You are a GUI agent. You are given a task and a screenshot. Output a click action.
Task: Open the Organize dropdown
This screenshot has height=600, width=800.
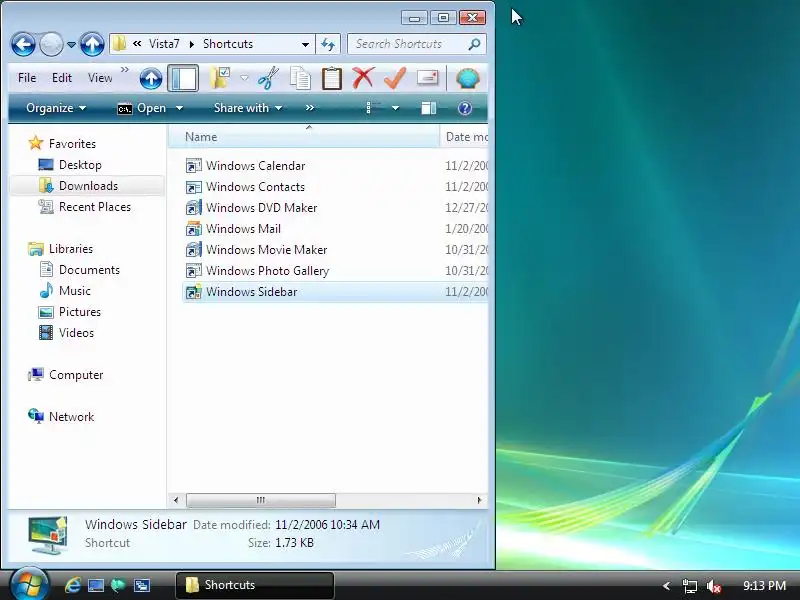click(x=56, y=108)
